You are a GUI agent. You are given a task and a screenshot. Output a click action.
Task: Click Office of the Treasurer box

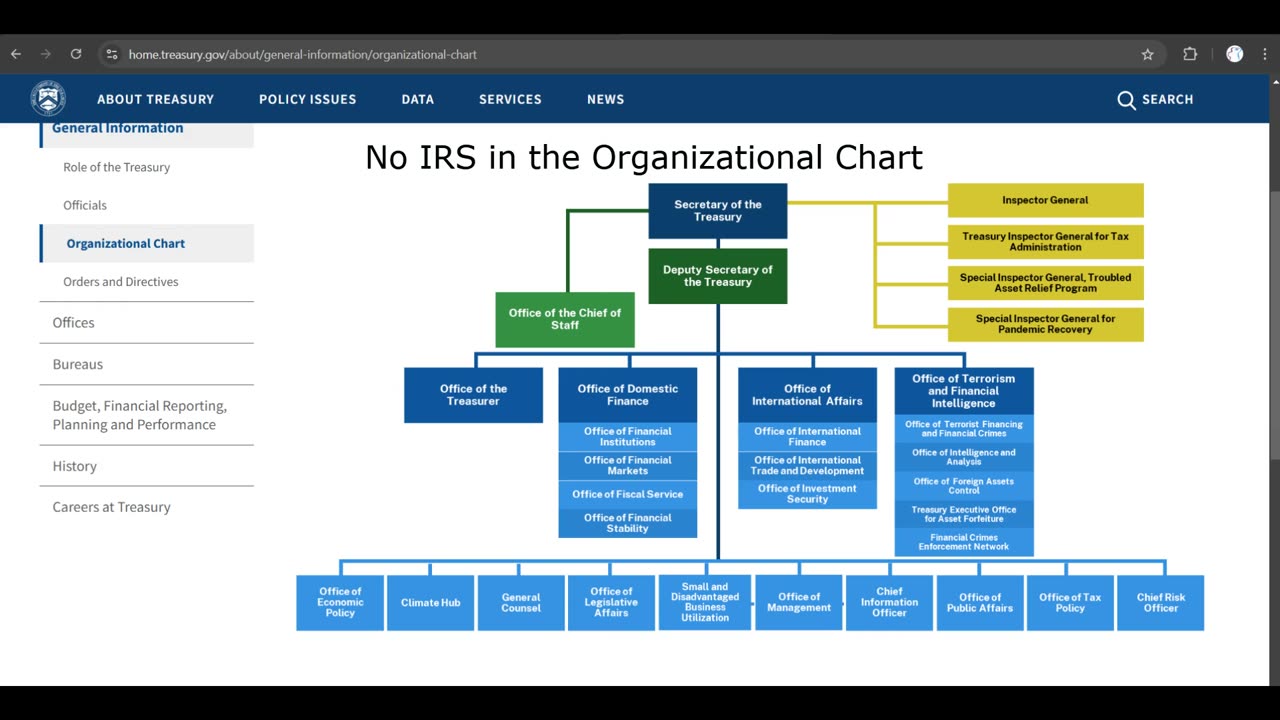(473, 395)
